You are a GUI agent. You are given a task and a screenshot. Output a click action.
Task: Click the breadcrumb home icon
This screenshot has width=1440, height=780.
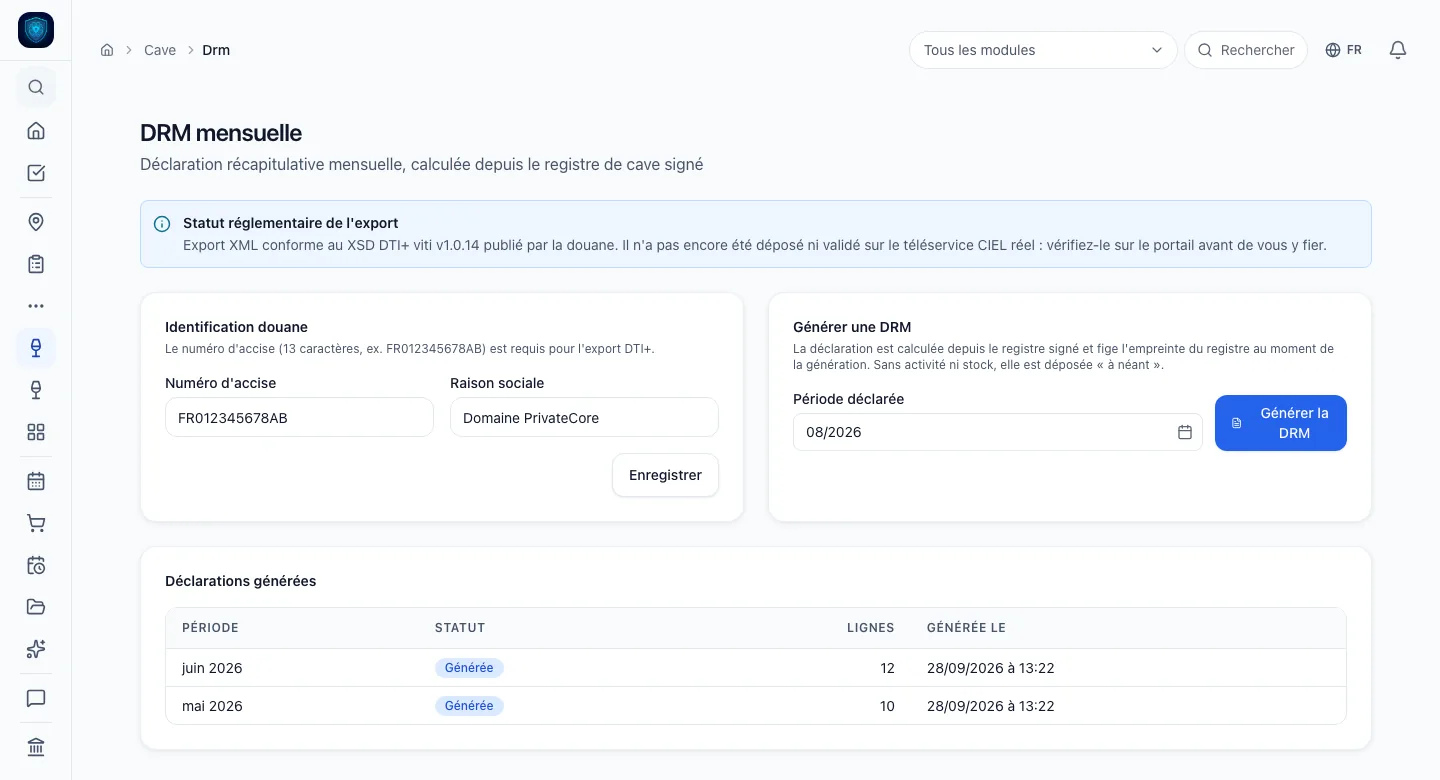(x=107, y=50)
